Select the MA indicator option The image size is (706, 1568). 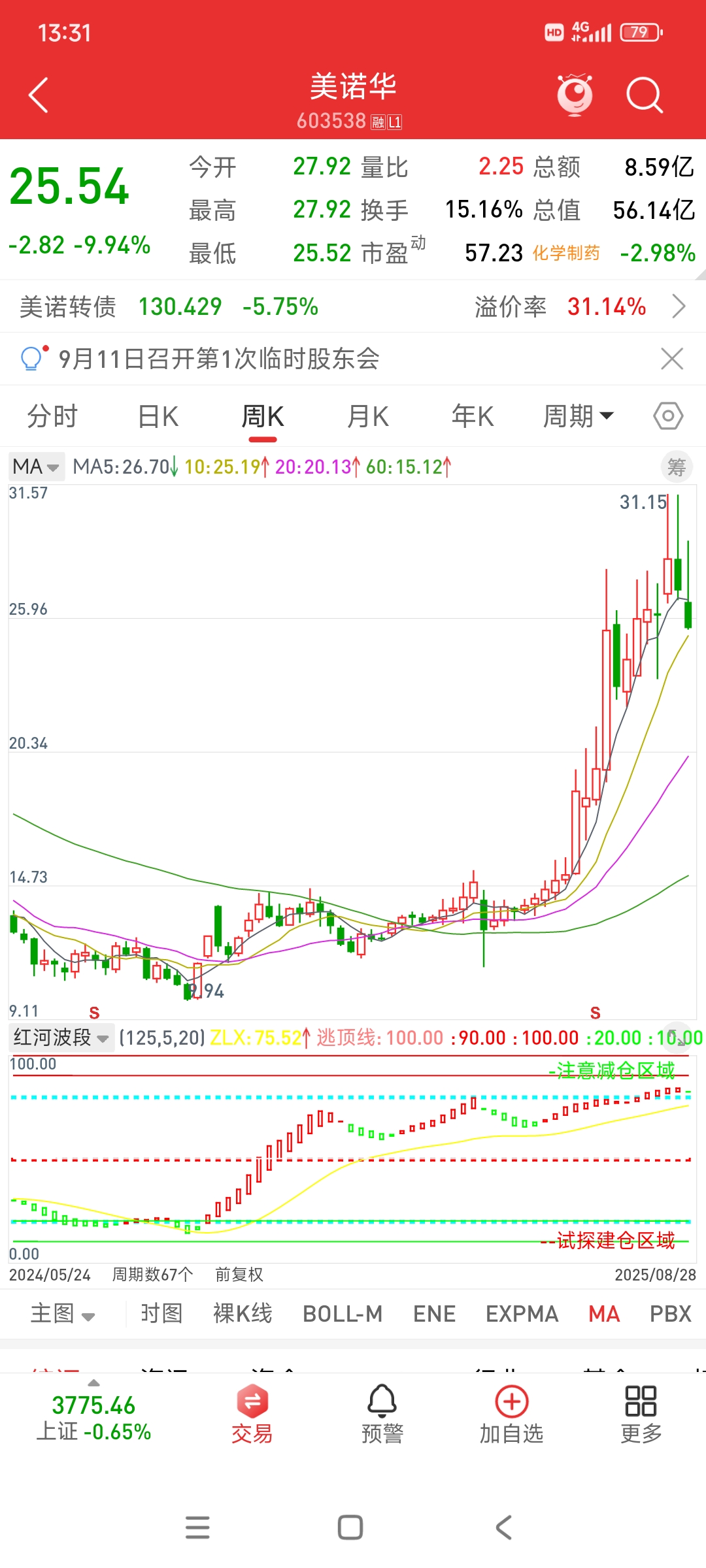[604, 1313]
